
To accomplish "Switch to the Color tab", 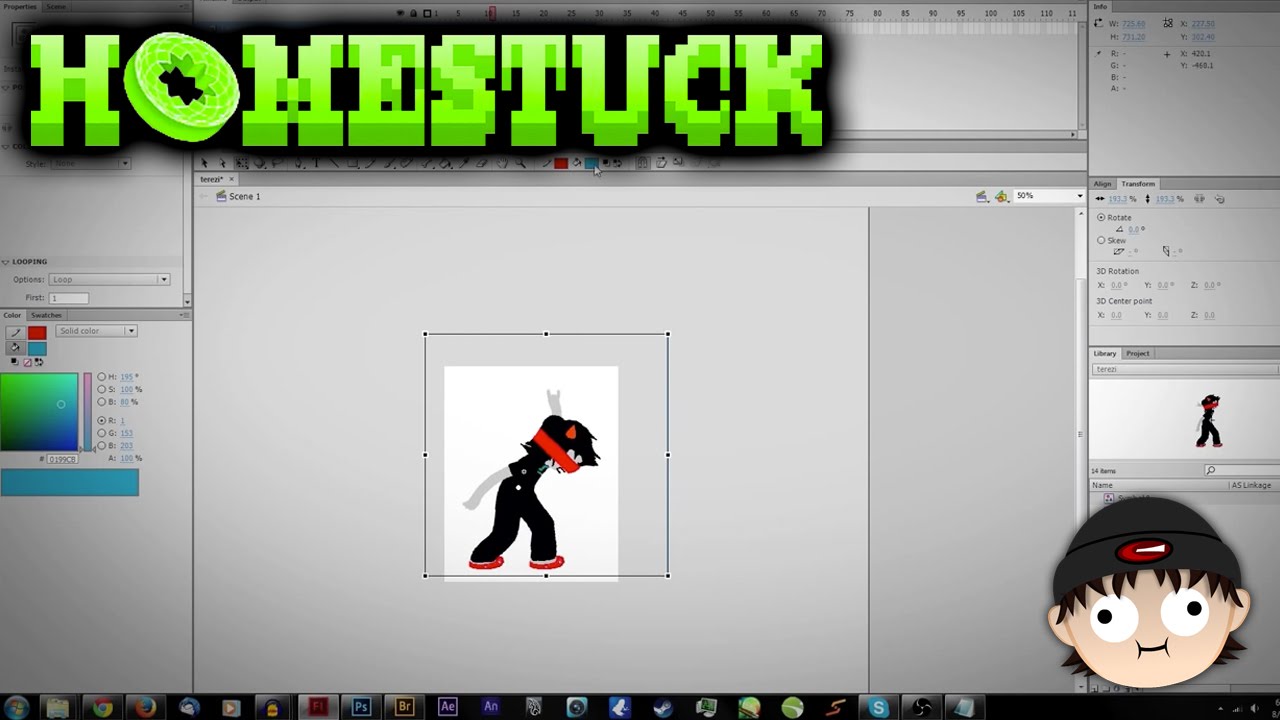I will click(12, 315).
